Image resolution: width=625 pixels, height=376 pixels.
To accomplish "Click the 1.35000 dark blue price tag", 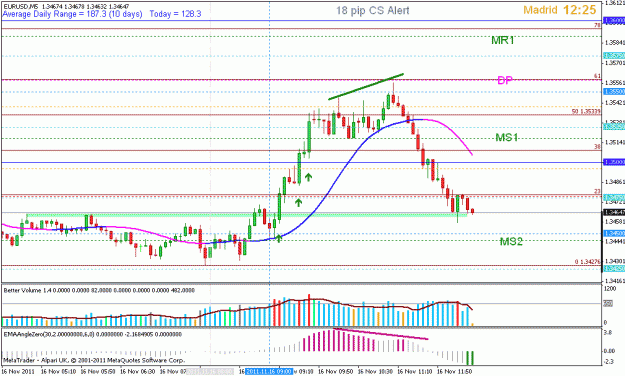I will [x=614, y=162].
